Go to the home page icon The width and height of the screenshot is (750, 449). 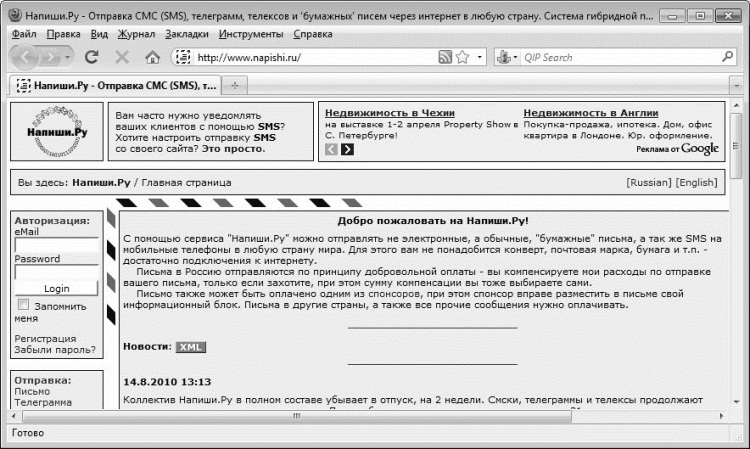[x=153, y=58]
